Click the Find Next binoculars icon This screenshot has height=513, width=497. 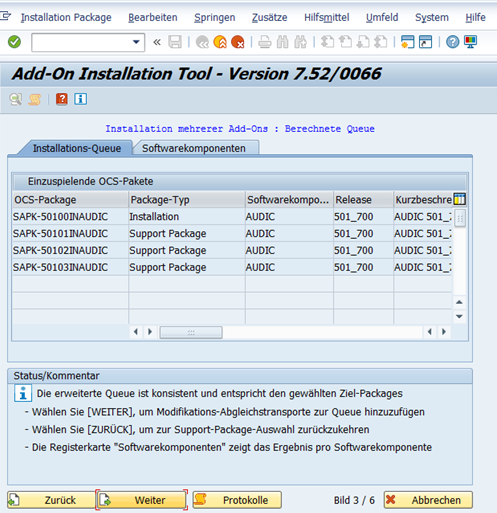pyautogui.click(x=301, y=42)
